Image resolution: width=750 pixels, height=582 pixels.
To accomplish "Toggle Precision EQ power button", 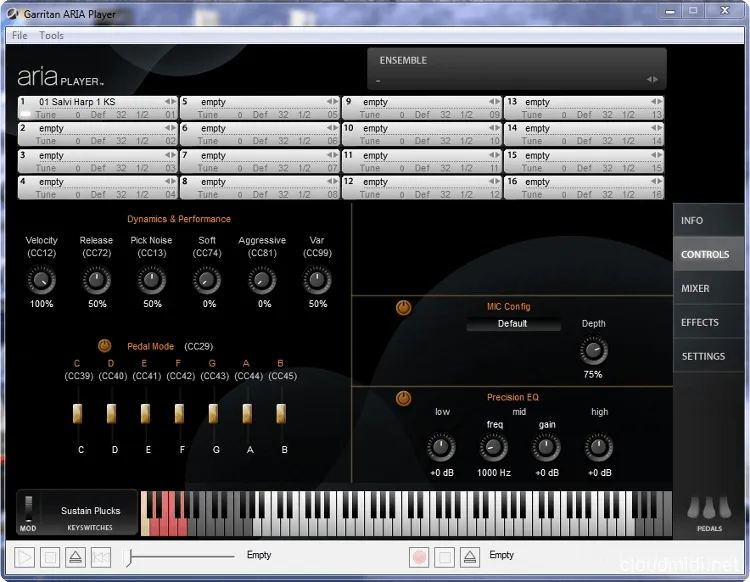I will click(403, 398).
